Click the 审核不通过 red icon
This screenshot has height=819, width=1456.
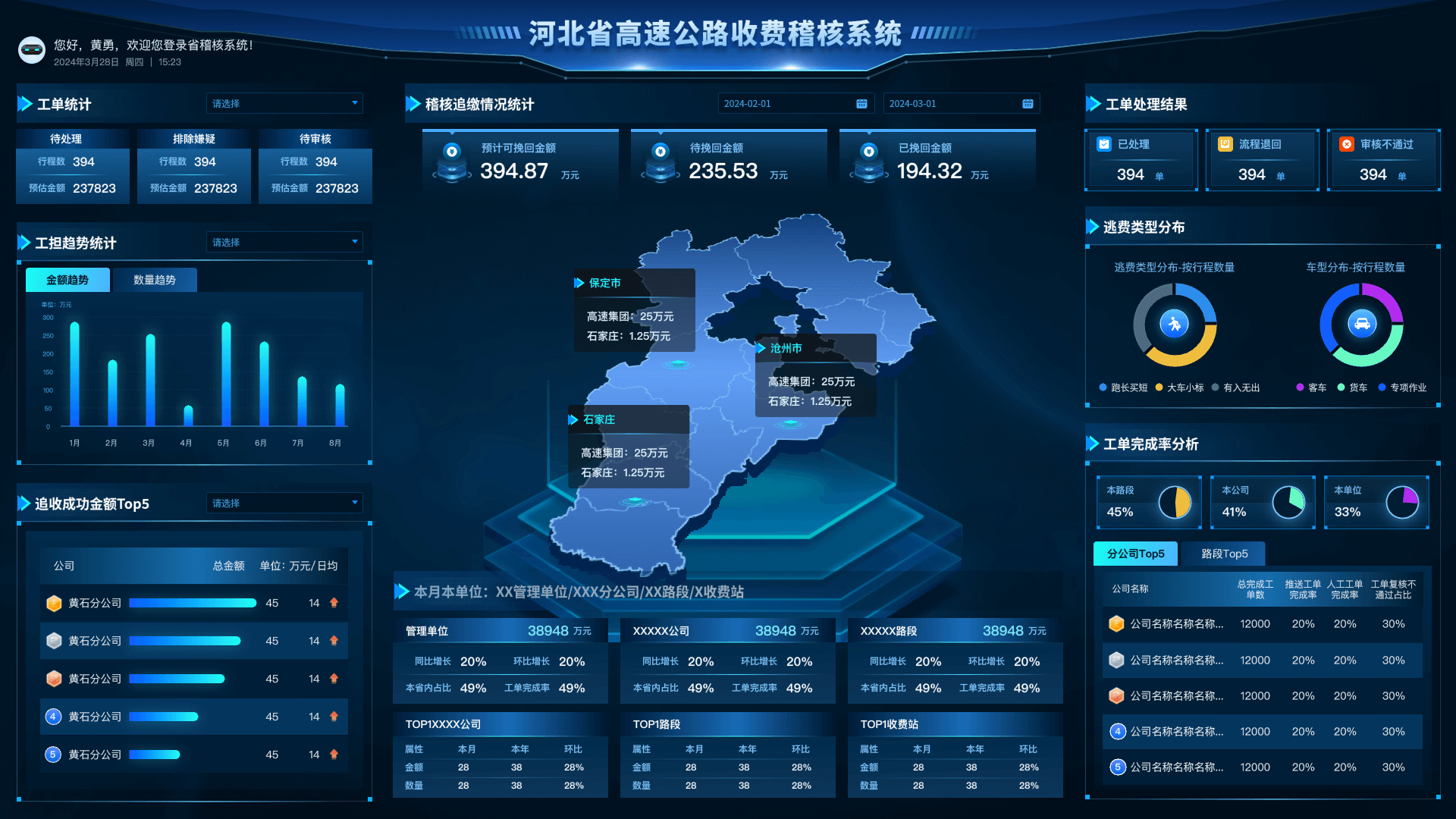(x=1346, y=144)
